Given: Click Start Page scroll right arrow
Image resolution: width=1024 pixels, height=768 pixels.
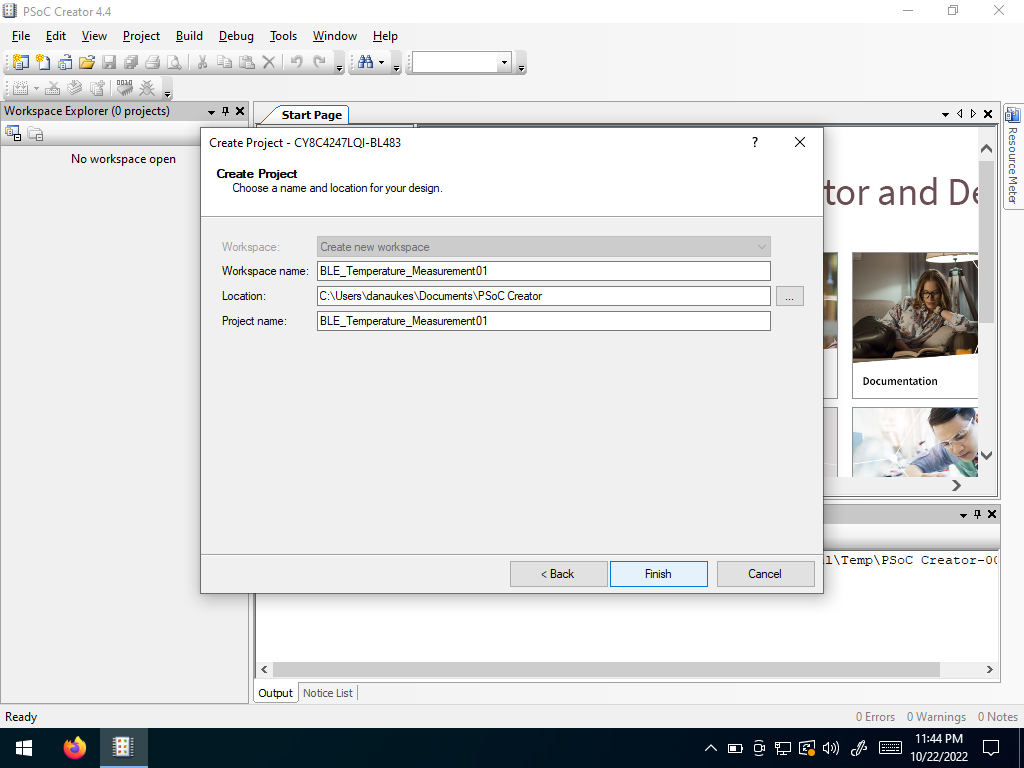Looking at the screenshot, I should point(956,486).
